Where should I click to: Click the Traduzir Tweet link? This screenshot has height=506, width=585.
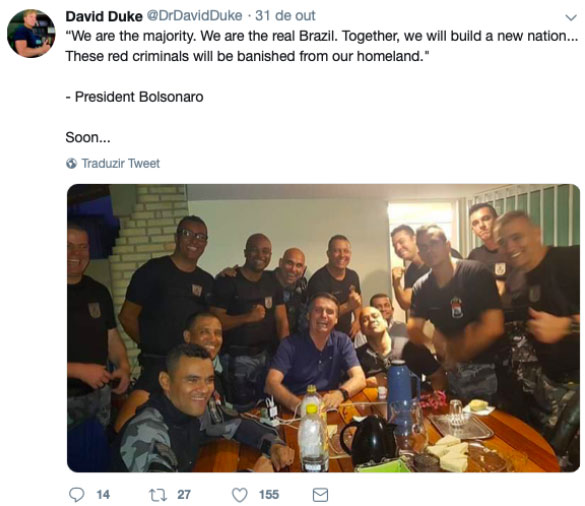tap(121, 163)
